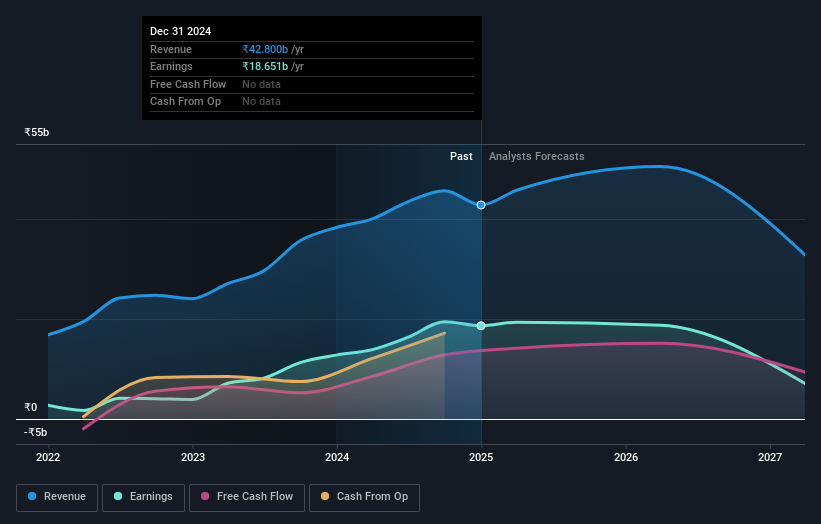Click the 2022 x-axis label
The image size is (821, 524).
[48, 458]
